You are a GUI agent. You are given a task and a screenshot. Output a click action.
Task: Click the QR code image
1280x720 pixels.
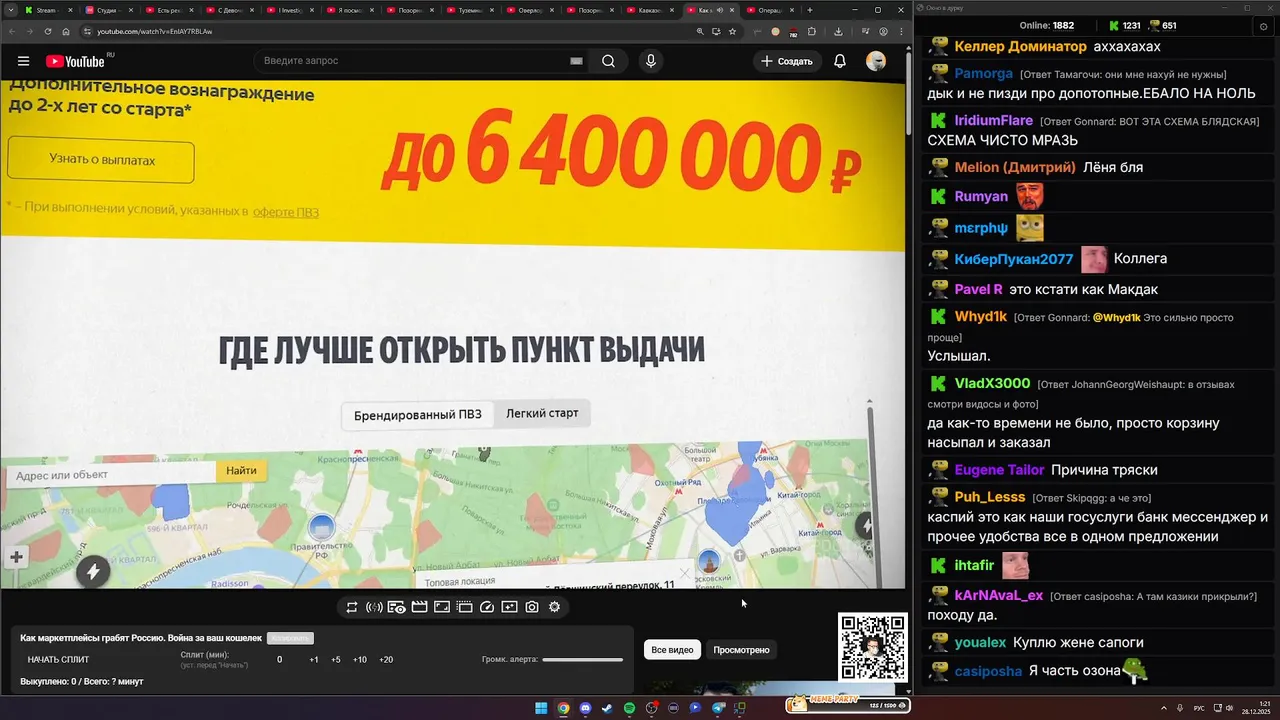pos(873,648)
